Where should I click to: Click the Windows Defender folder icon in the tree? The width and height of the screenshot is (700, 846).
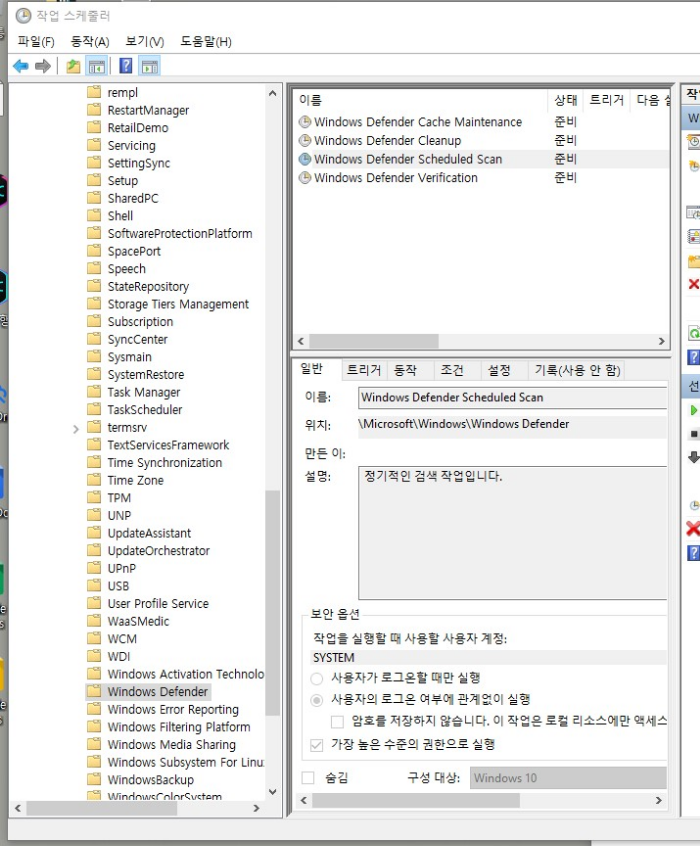[x=94, y=691]
